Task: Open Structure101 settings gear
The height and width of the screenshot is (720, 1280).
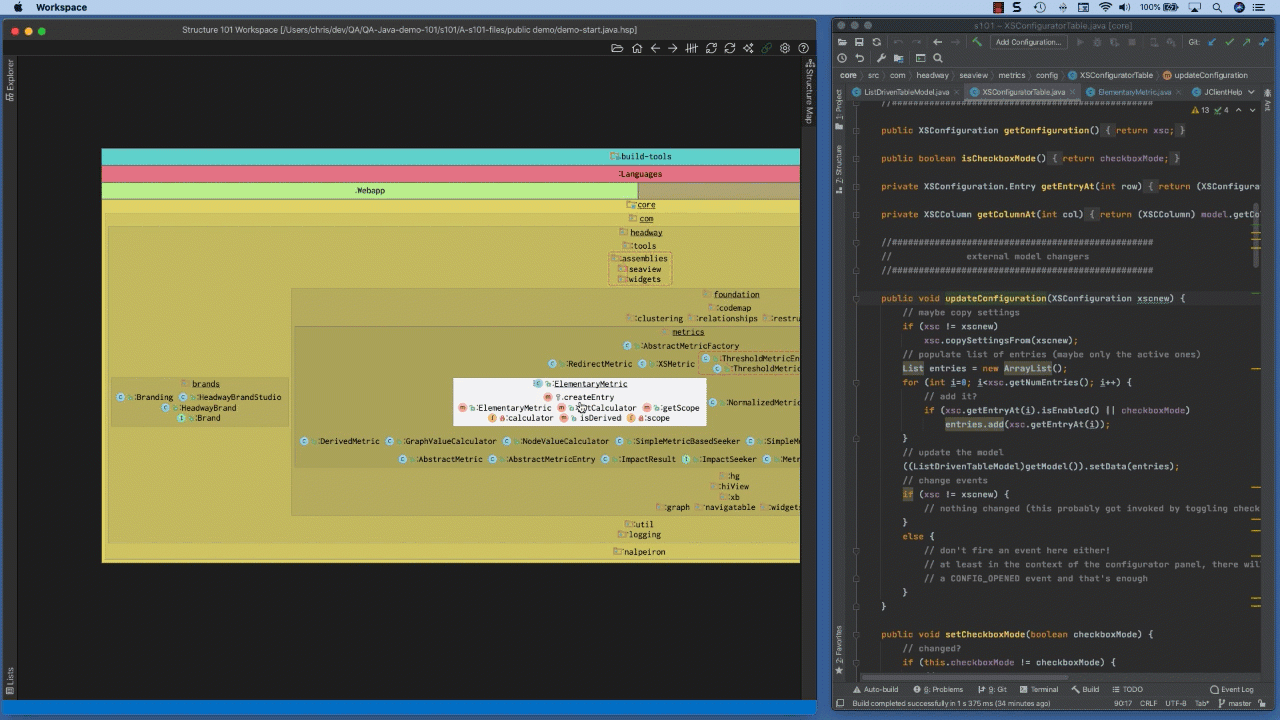Action: point(785,48)
